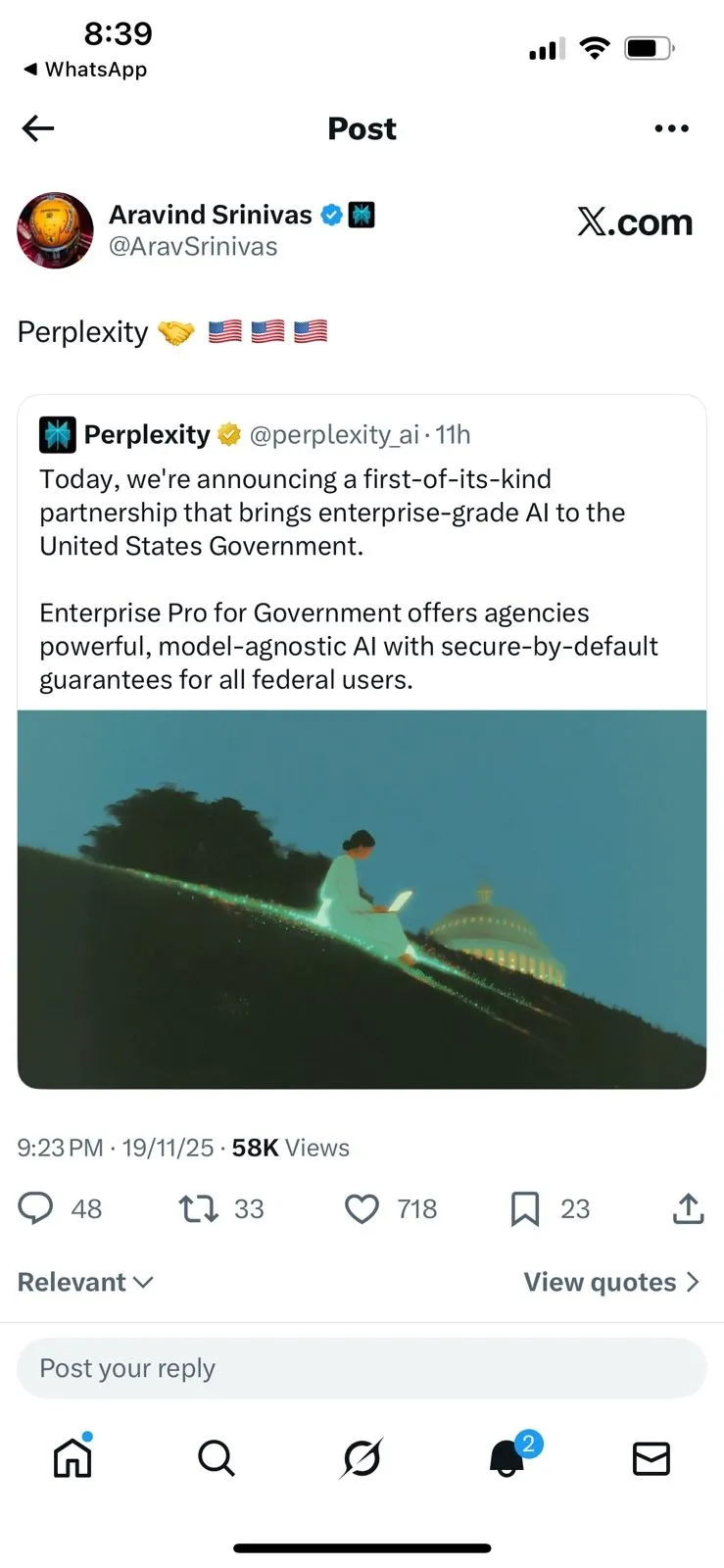Image resolution: width=724 pixels, height=1568 pixels.
Task: Return to WhatsApp via status bar
Action: [x=85, y=70]
